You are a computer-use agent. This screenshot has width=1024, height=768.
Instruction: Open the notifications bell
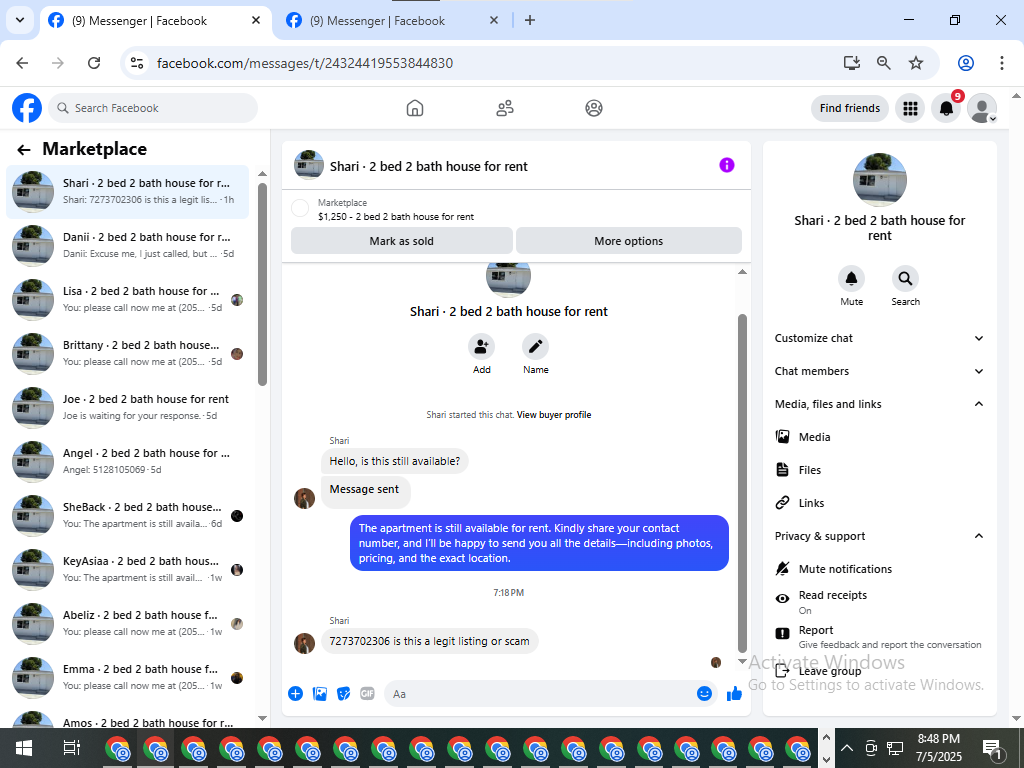(946, 108)
